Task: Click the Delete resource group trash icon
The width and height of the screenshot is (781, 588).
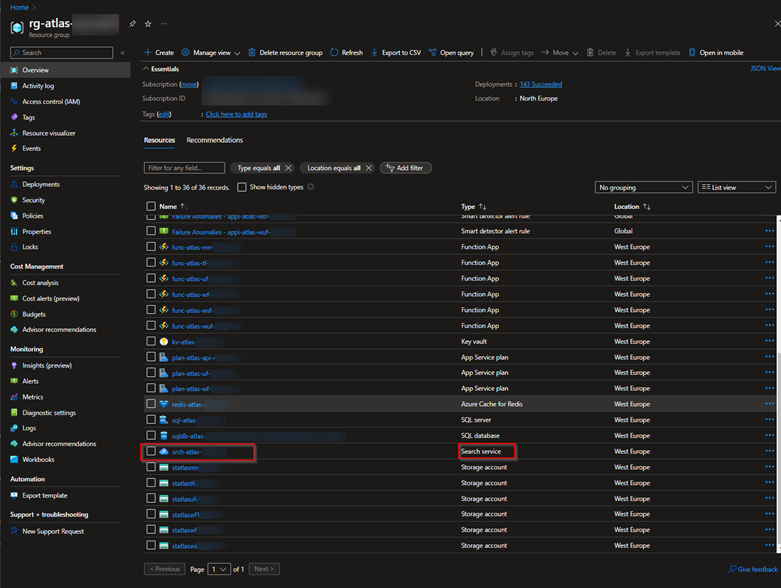Action: tap(251, 52)
